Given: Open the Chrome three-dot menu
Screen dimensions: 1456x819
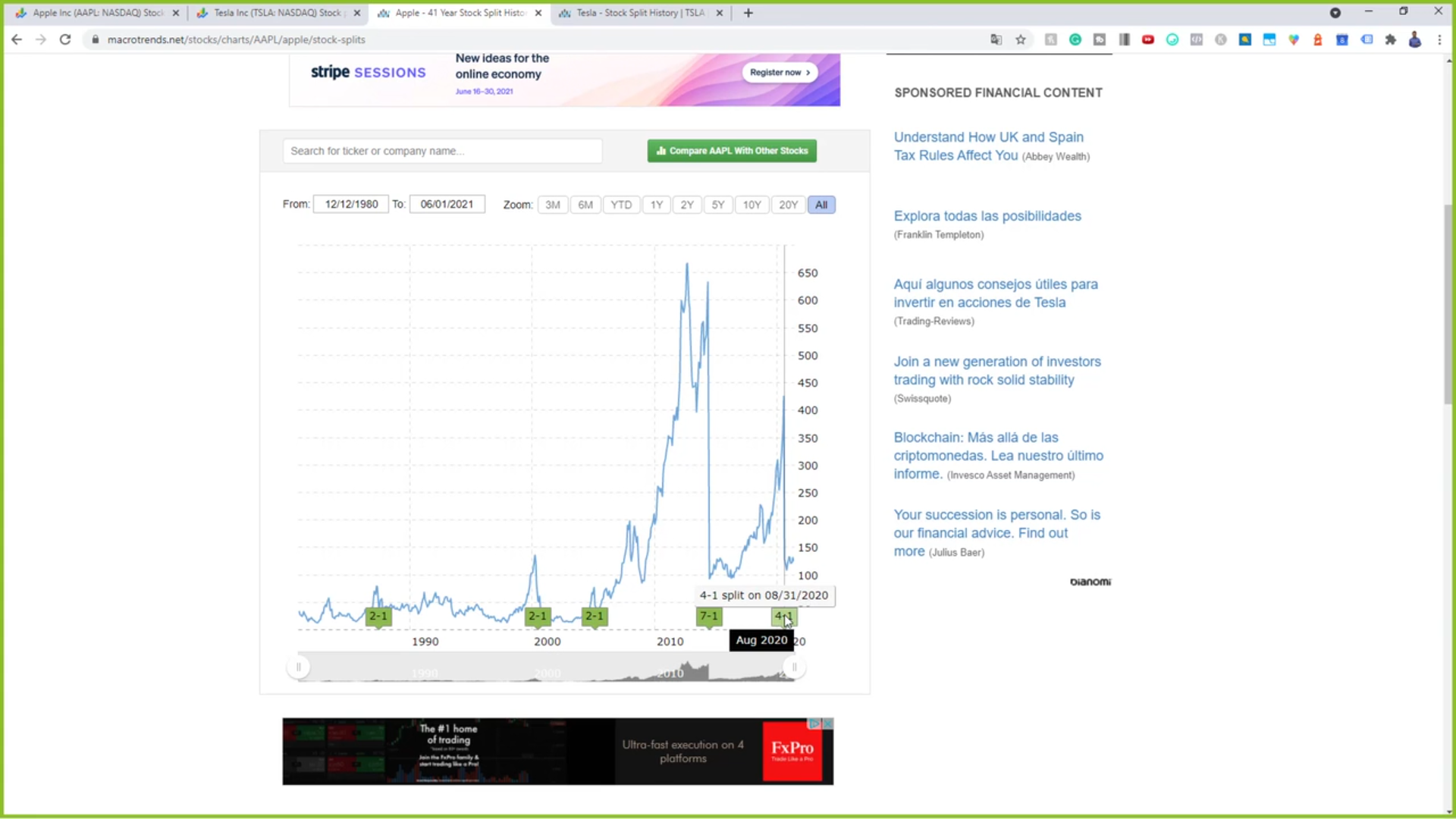Looking at the screenshot, I should (1439, 39).
